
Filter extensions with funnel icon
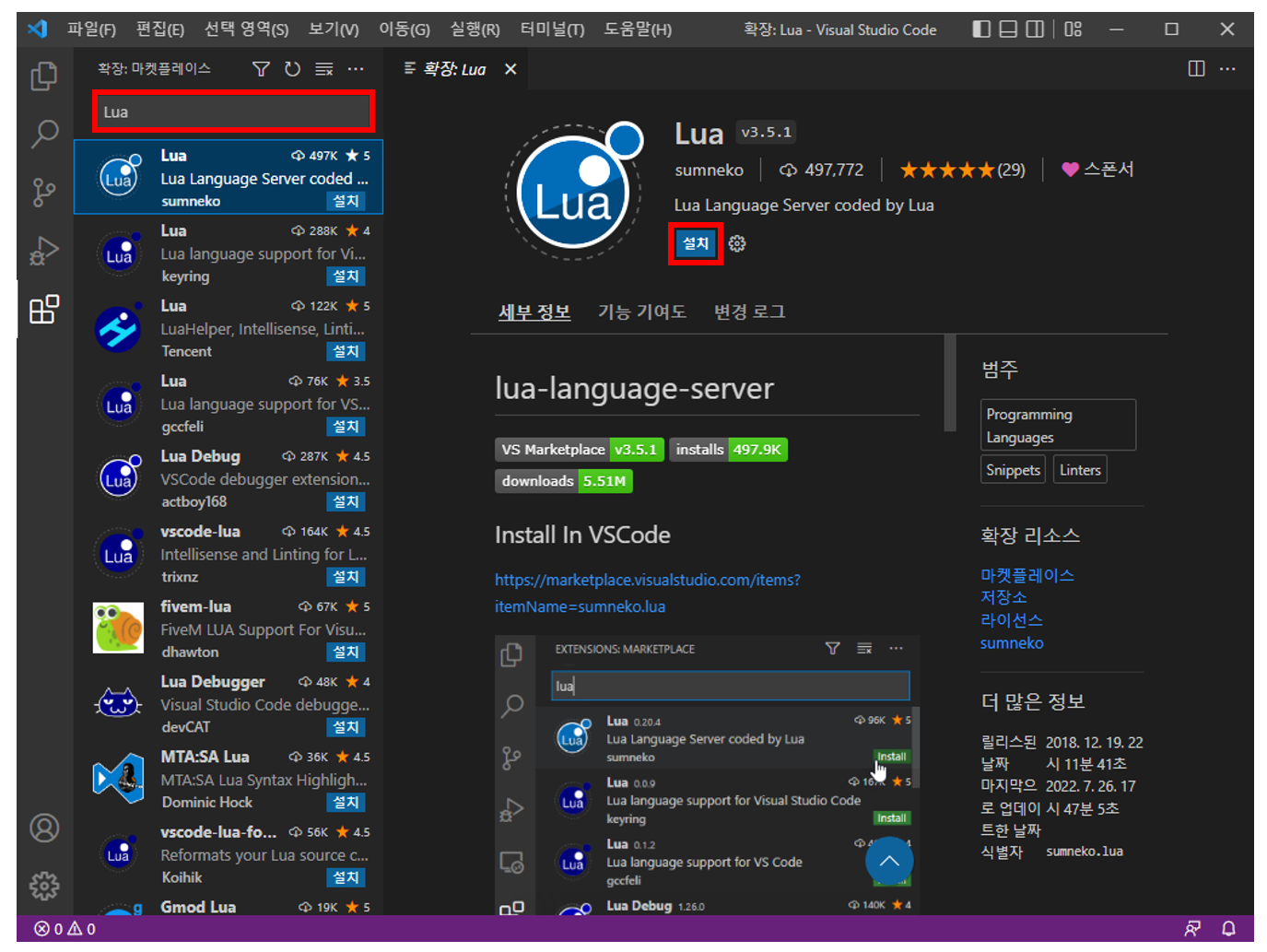[x=261, y=69]
